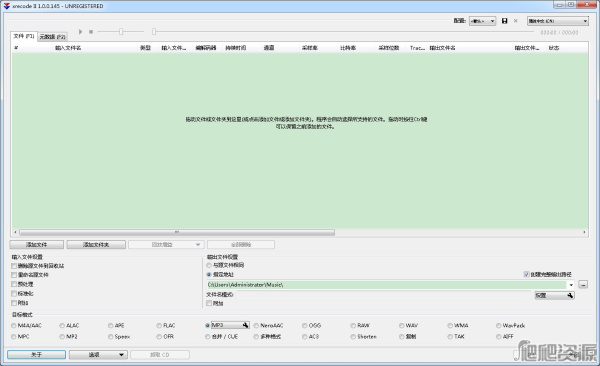
Task: Open the language selection dropdown at top right
Action: coord(558,21)
